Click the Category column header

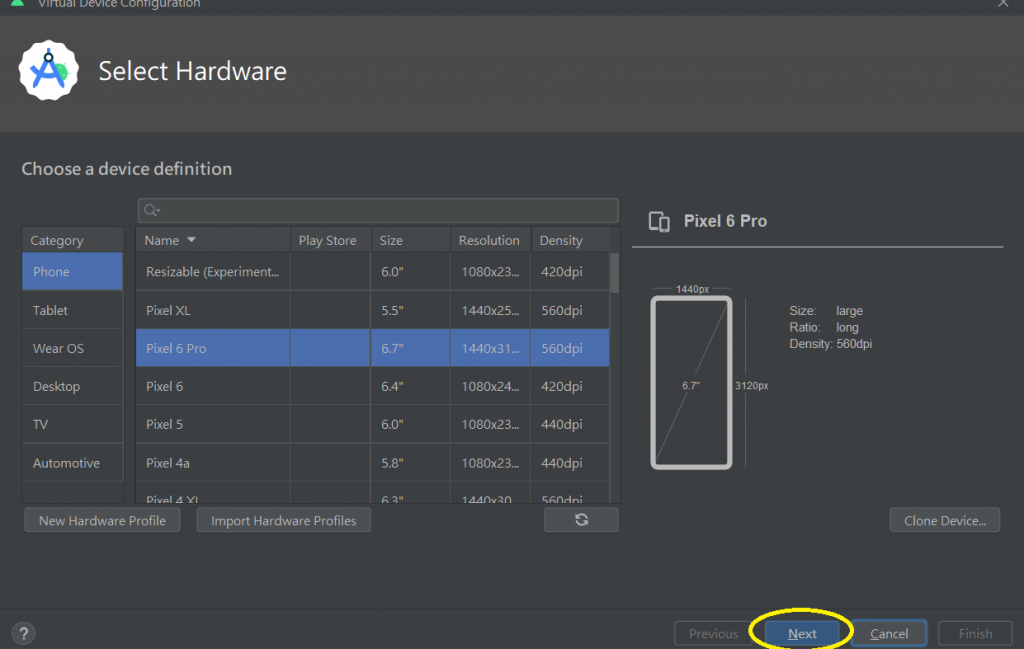click(72, 240)
